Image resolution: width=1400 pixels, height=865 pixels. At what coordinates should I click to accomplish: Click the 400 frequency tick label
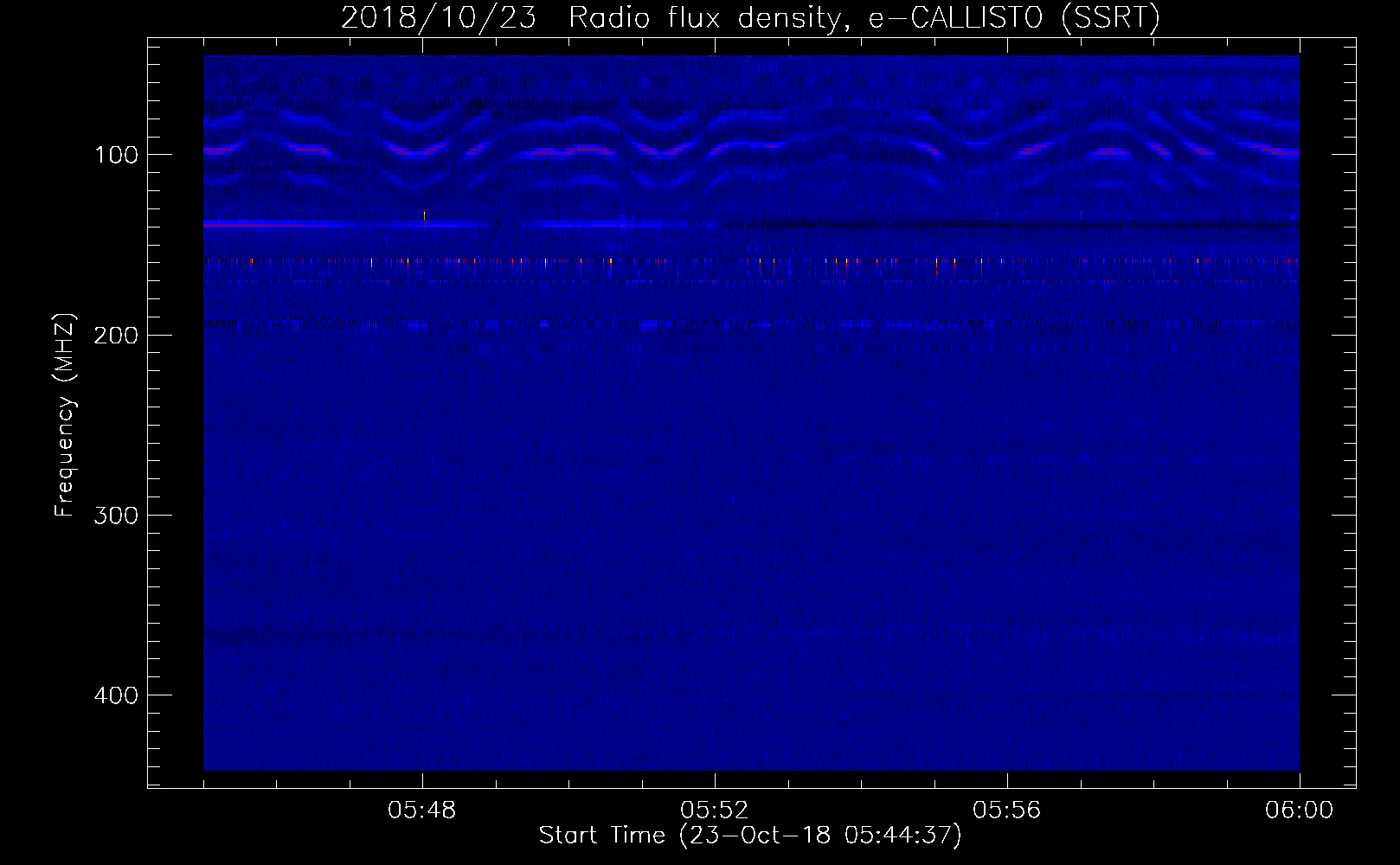pos(116,695)
